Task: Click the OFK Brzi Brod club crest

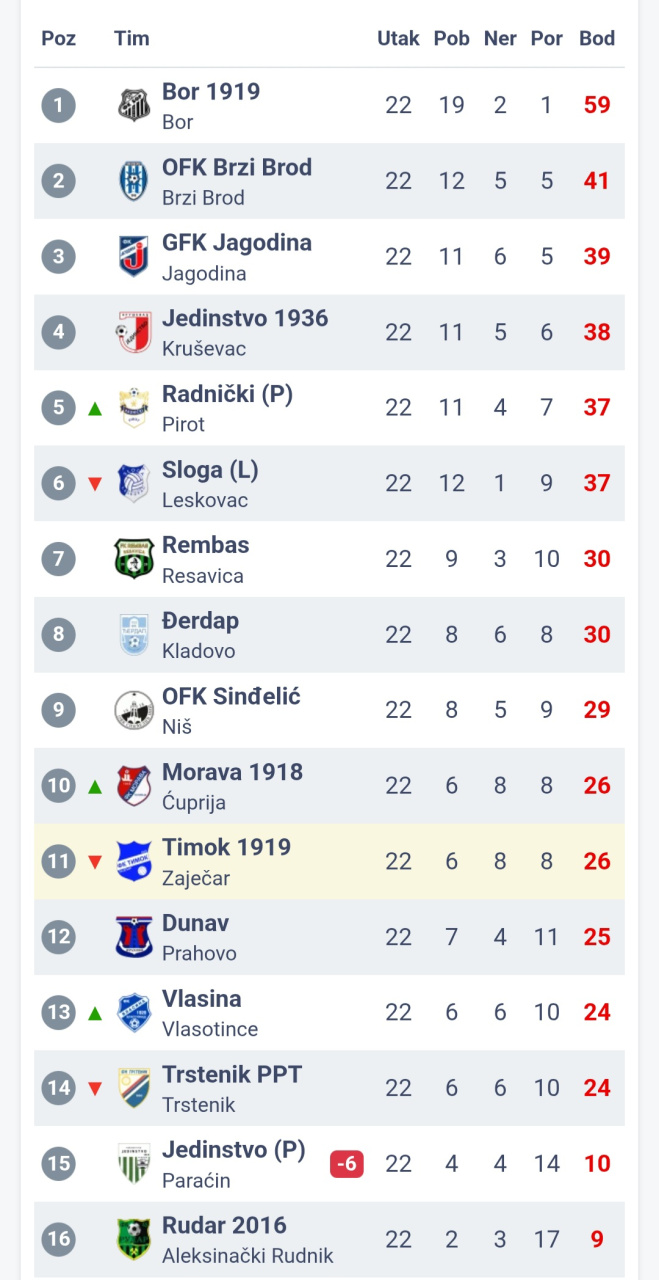Action: click(133, 181)
